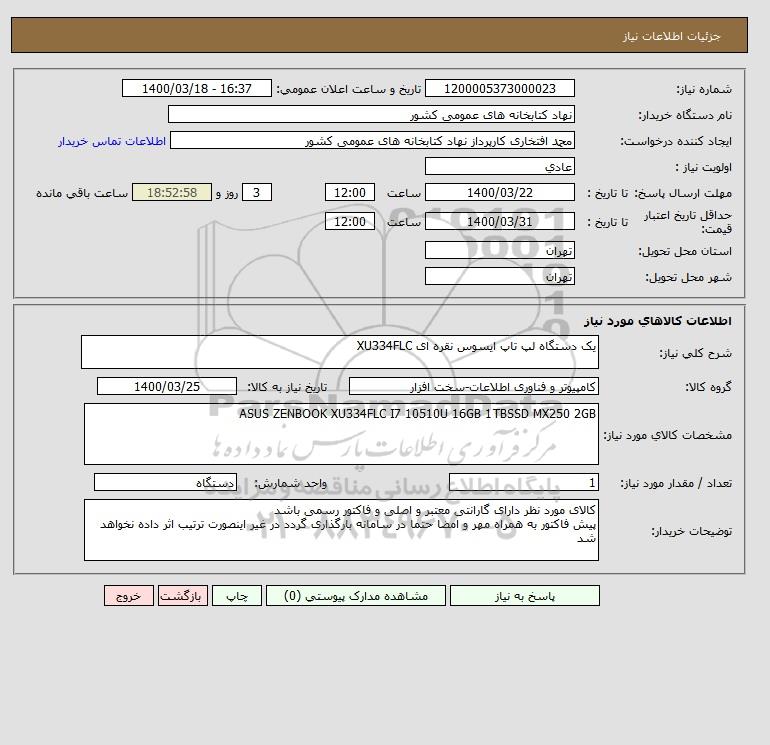Click the label نام دستگاه خریدار
770x745 pixels.
(x=685, y=115)
